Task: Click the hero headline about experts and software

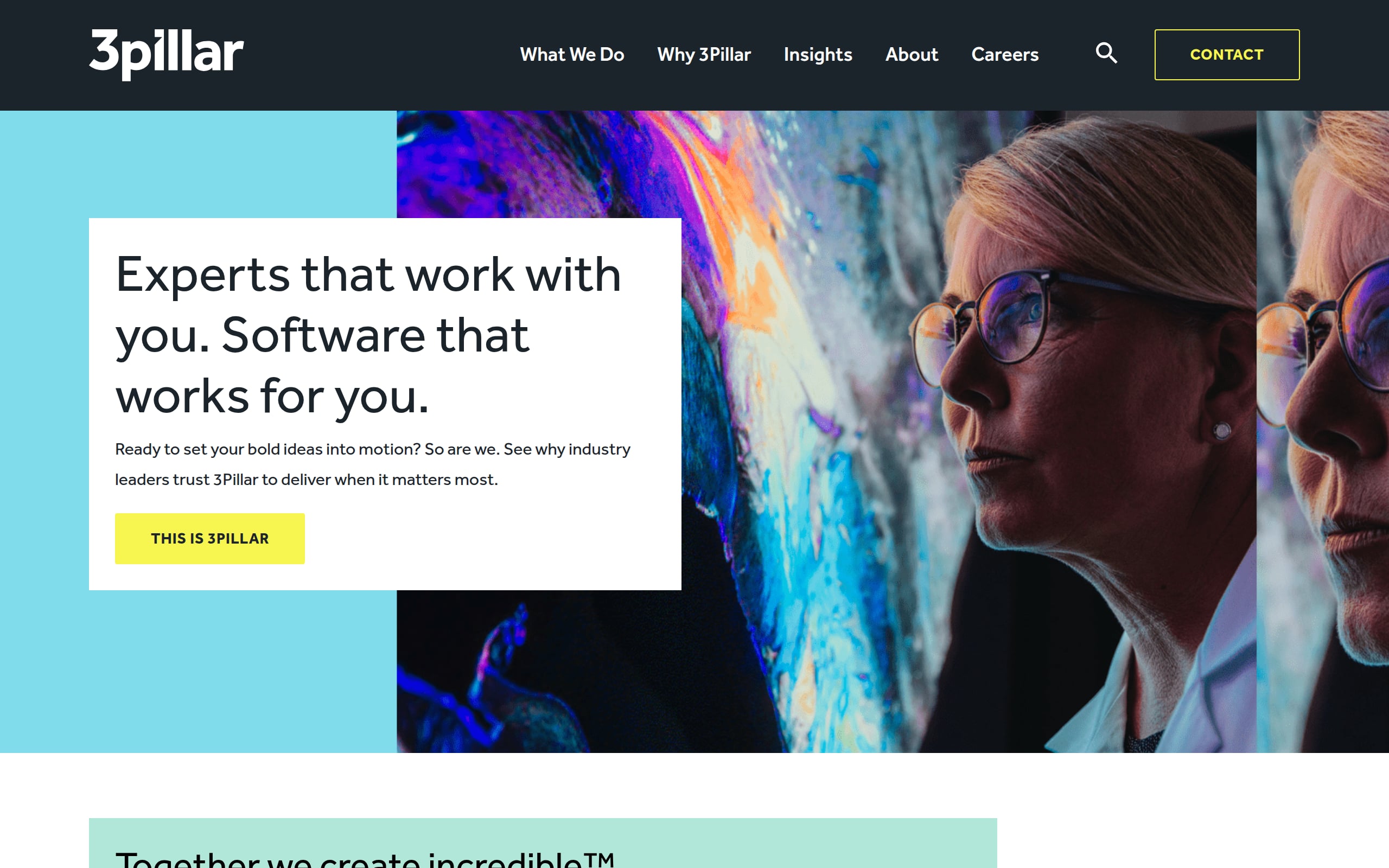Action: click(x=368, y=335)
